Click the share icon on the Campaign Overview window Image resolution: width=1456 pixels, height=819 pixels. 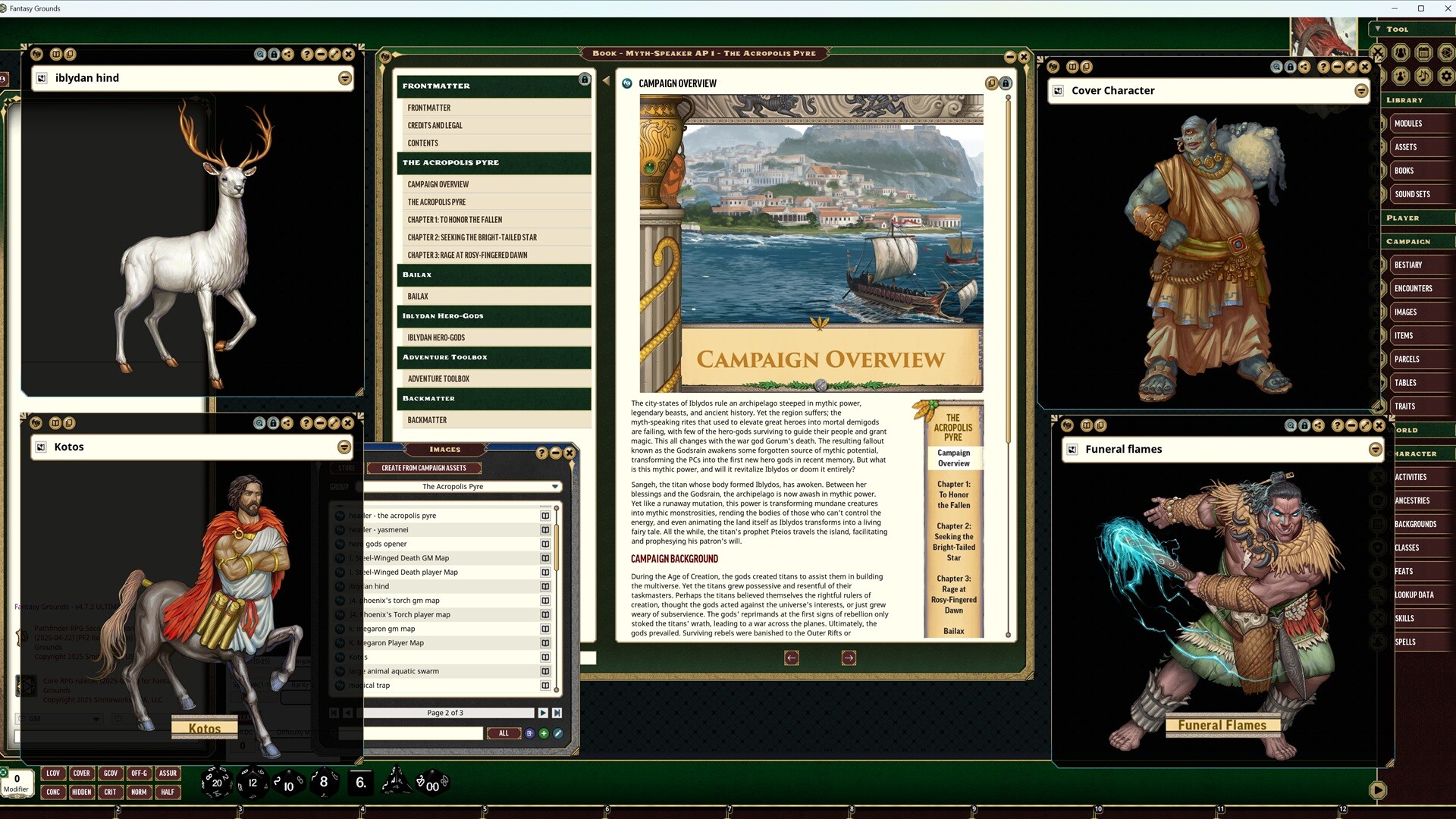991,83
